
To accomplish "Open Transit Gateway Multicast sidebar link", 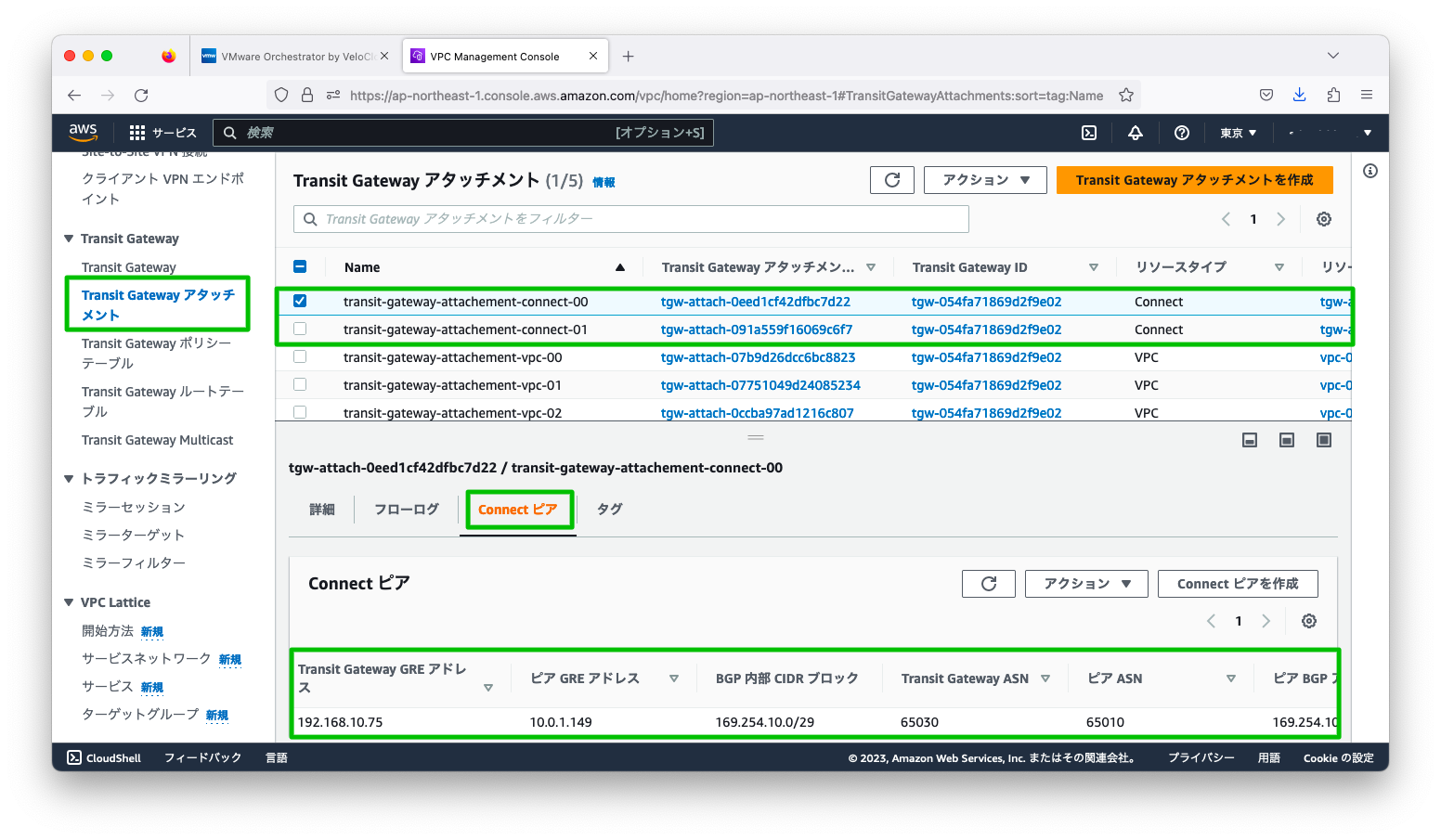I will [157, 440].
